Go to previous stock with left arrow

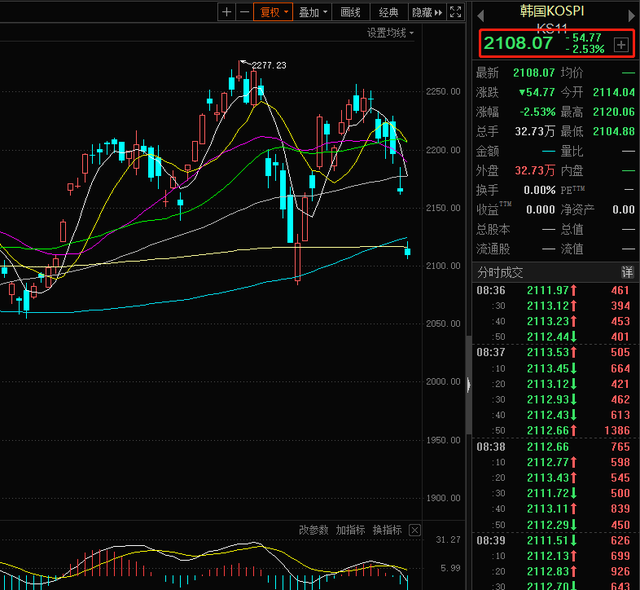[x=480, y=14]
